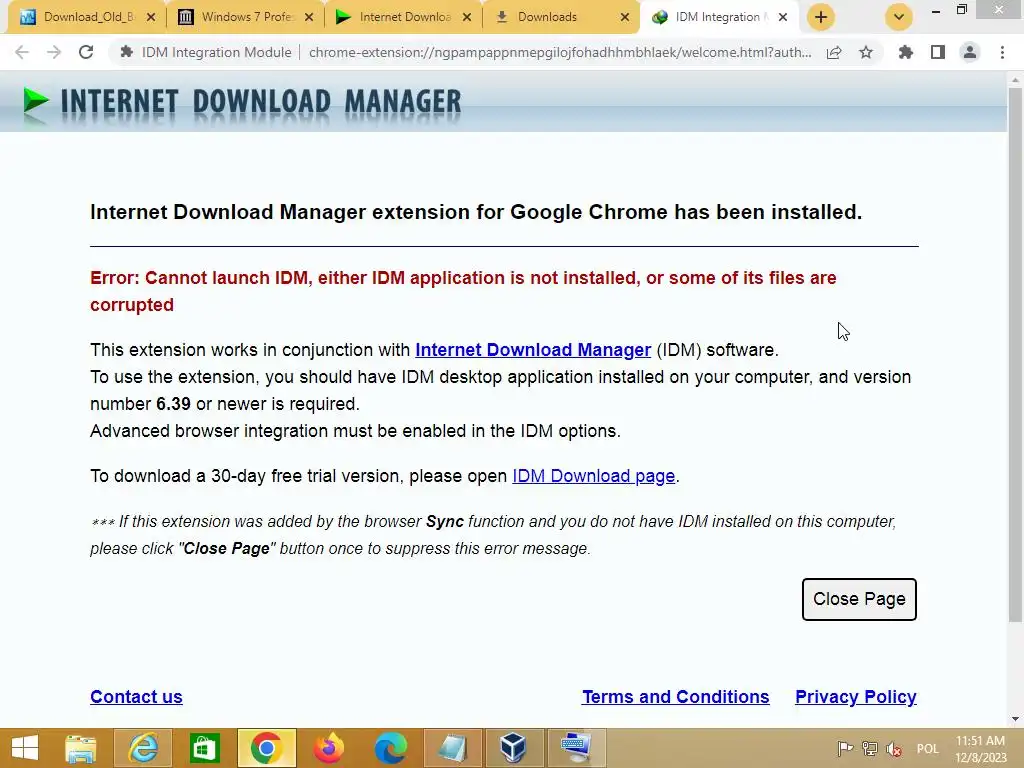This screenshot has width=1024, height=768.
Task: Open the Internet Download Manager link
Action: 533,350
